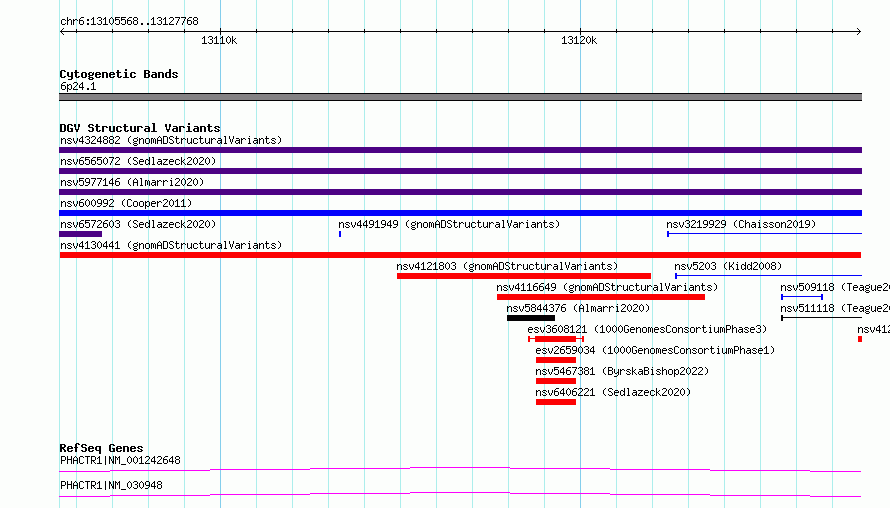Click the thin blue nsv3219929 line

click(x=765, y=234)
